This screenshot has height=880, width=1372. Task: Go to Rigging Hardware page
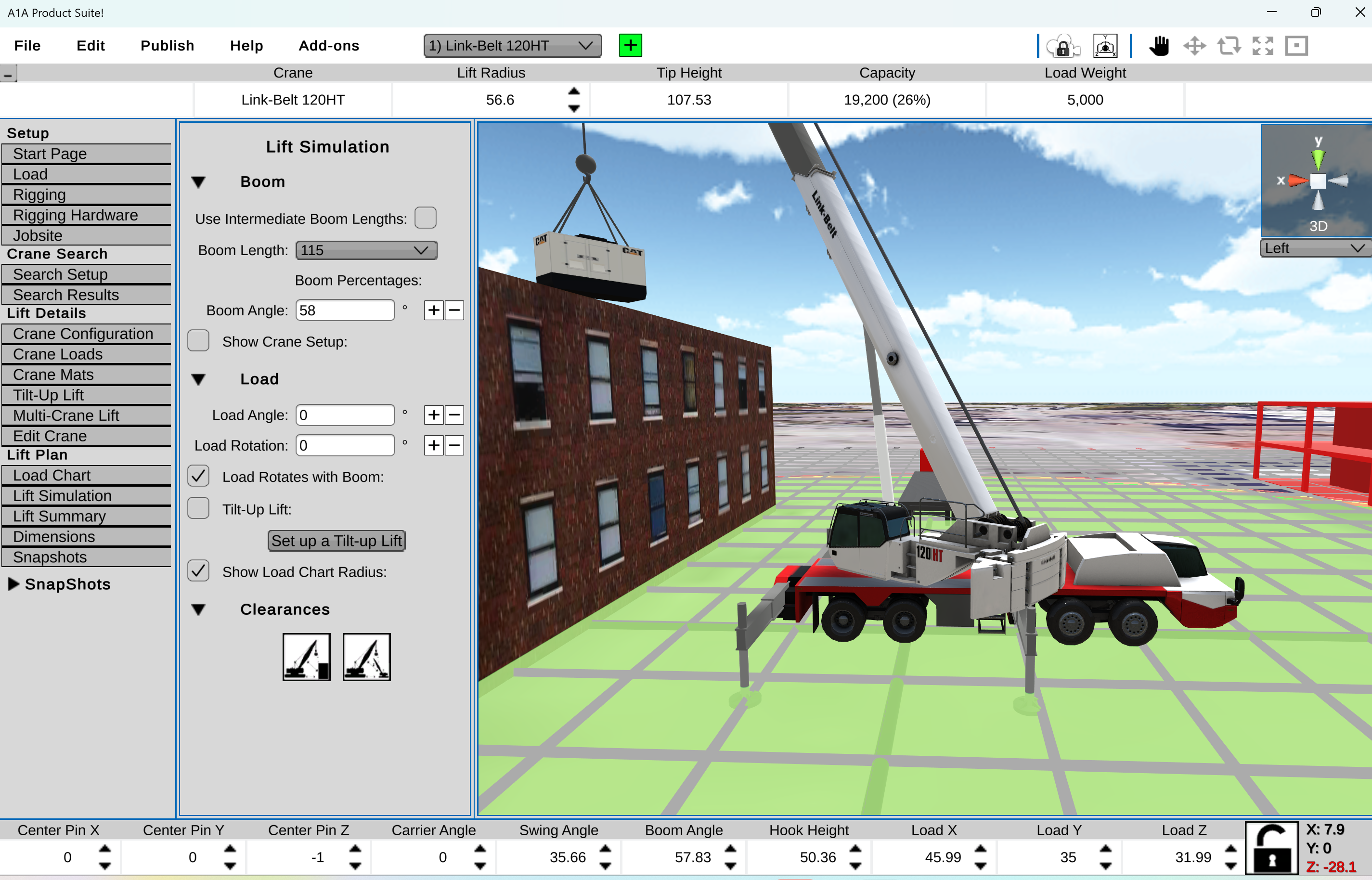pos(86,215)
